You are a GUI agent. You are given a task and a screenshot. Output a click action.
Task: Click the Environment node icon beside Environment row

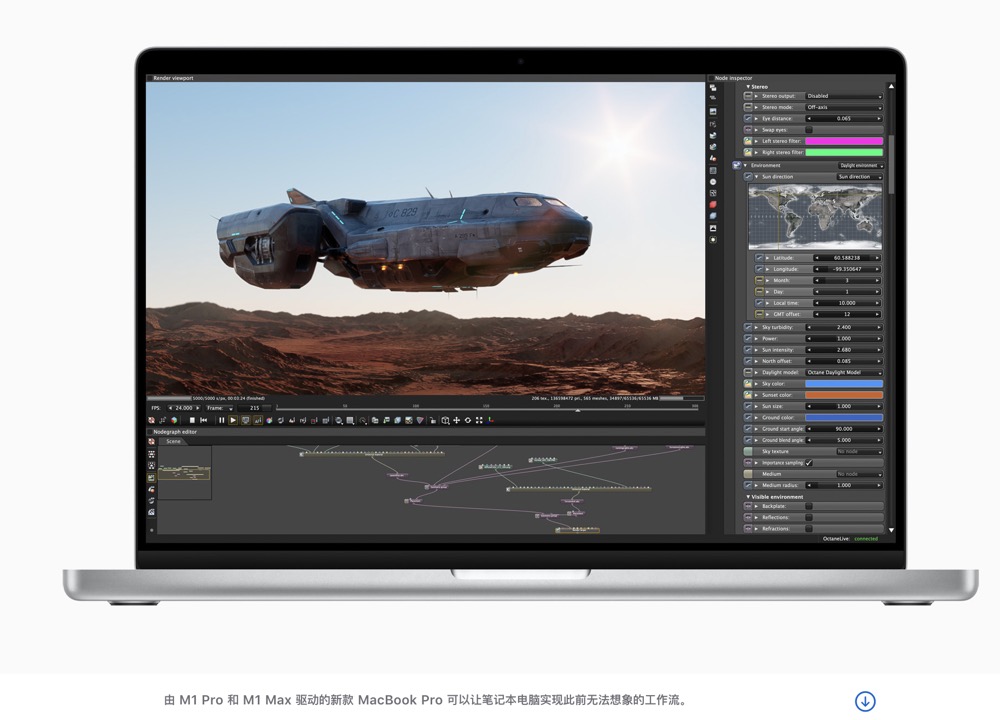737,165
